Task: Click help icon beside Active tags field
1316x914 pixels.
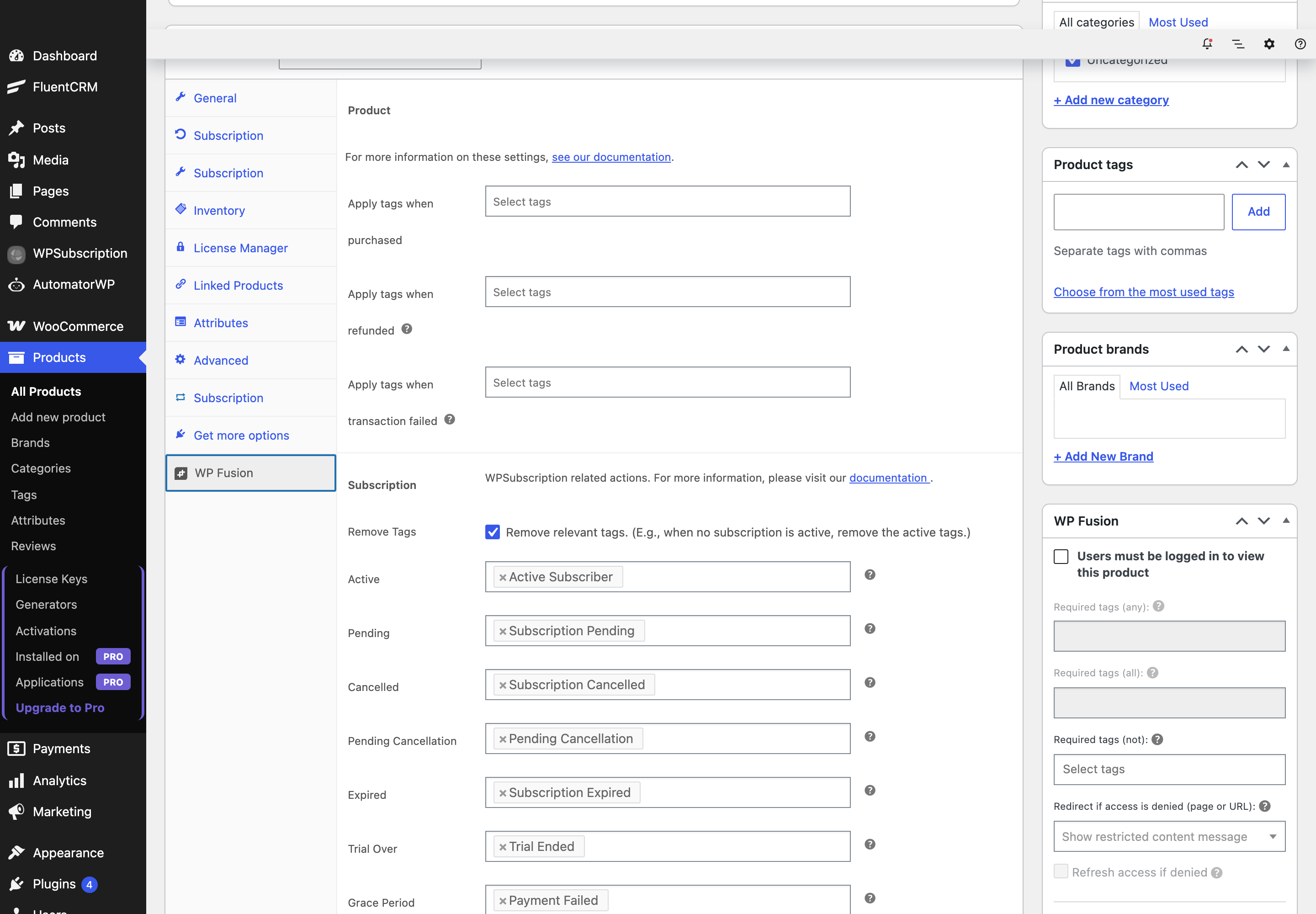Action: tap(869, 574)
